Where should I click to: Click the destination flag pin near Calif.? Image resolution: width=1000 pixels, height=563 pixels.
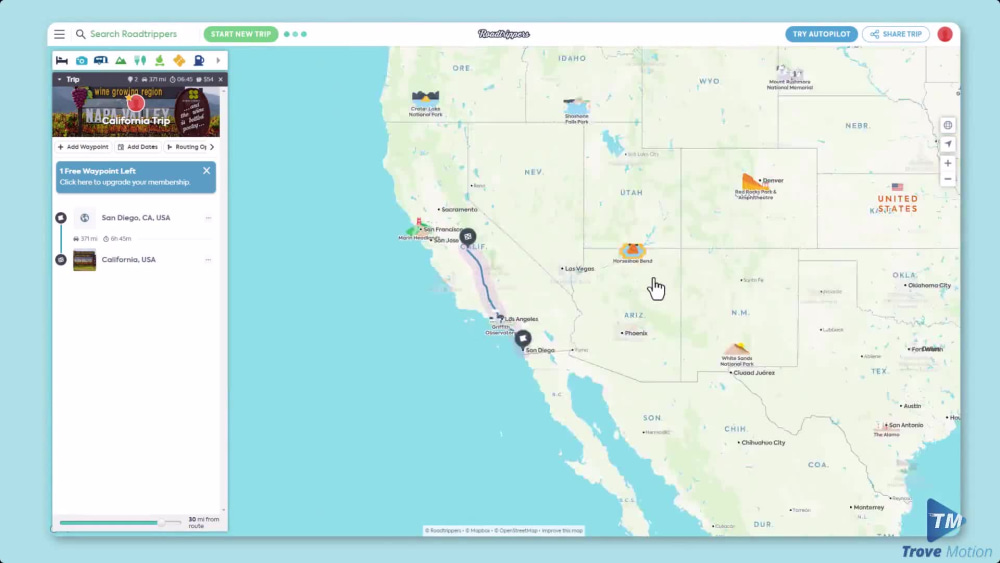pyautogui.click(x=467, y=237)
